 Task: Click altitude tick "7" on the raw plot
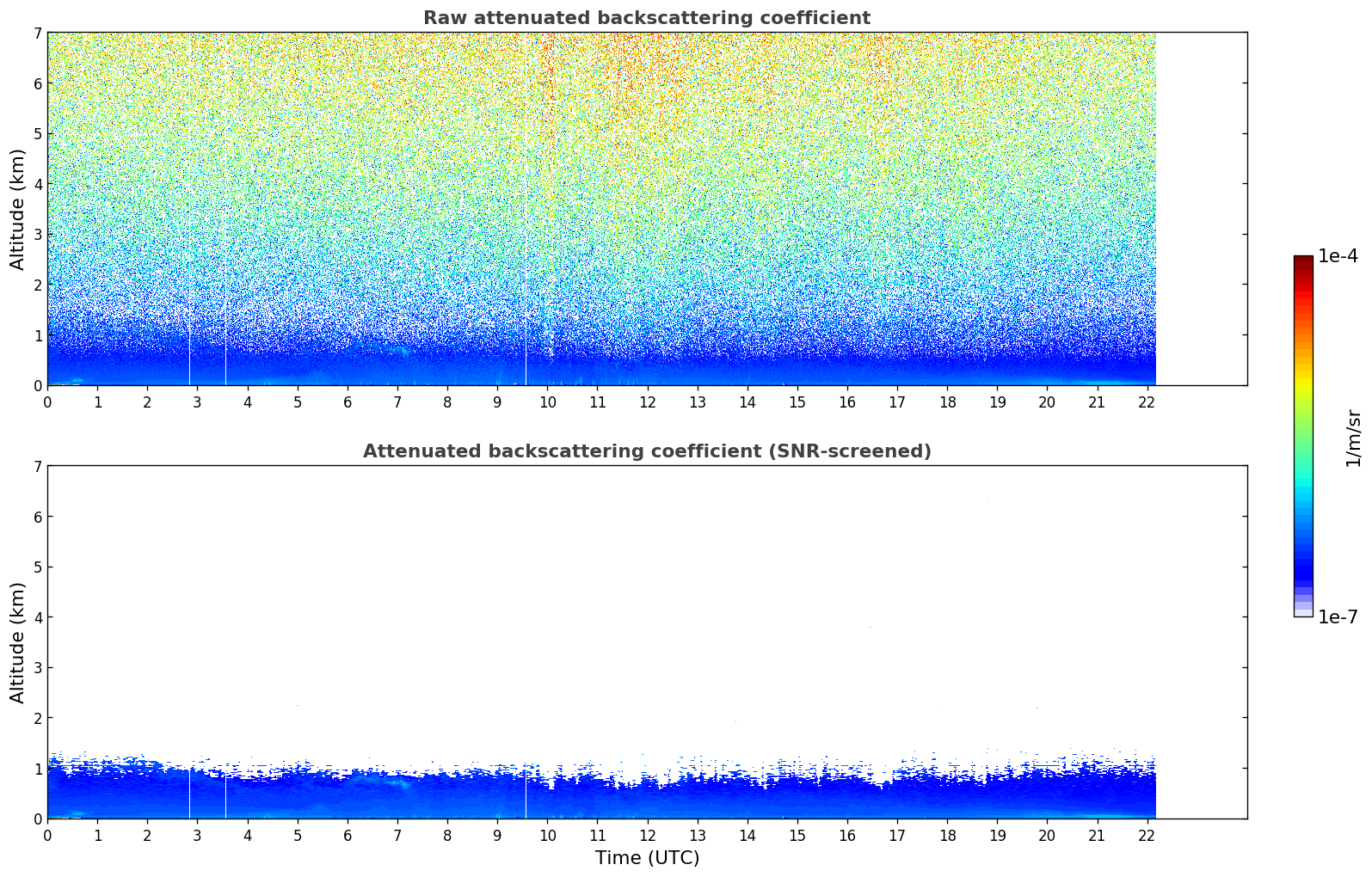click(x=38, y=34)
